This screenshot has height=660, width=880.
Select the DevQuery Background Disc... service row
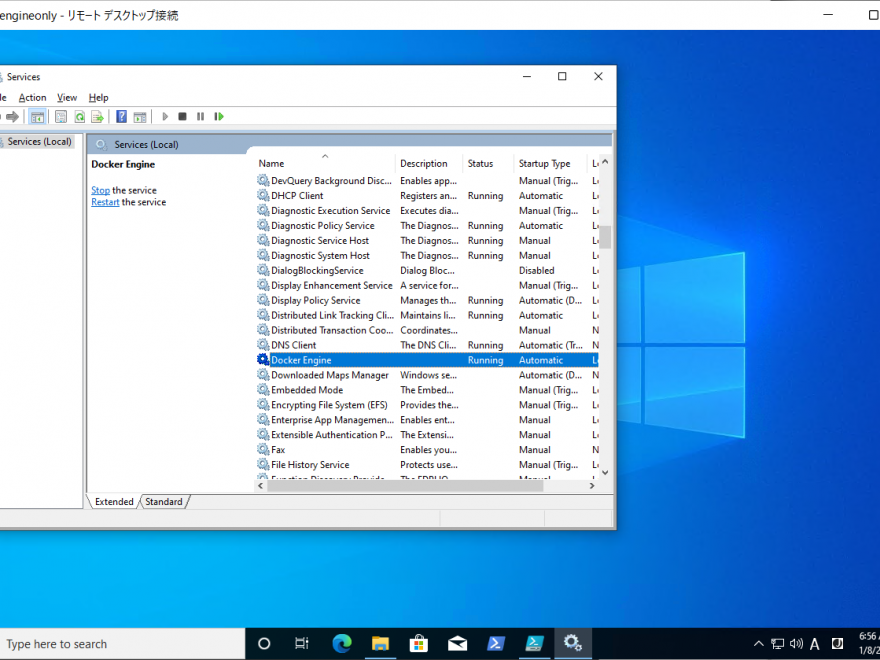[x=427, y=181]
